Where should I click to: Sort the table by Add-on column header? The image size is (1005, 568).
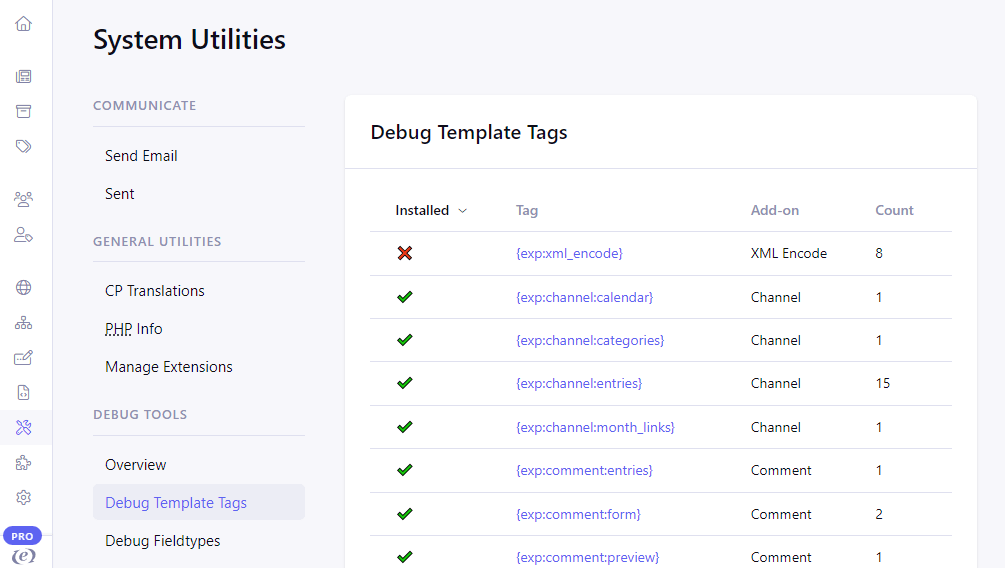(775, 210)
